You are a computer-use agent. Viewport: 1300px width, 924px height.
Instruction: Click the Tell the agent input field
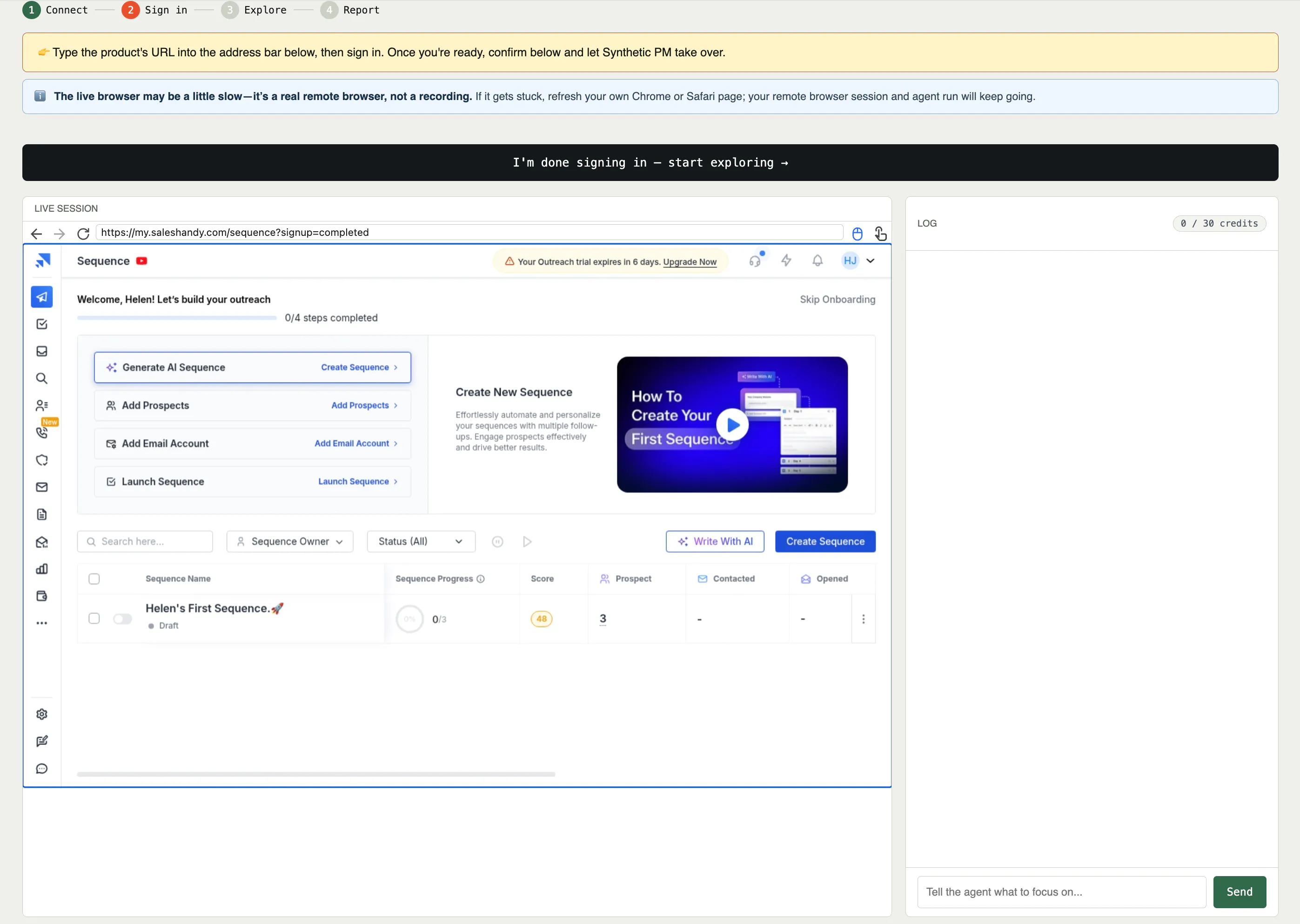1061,892
